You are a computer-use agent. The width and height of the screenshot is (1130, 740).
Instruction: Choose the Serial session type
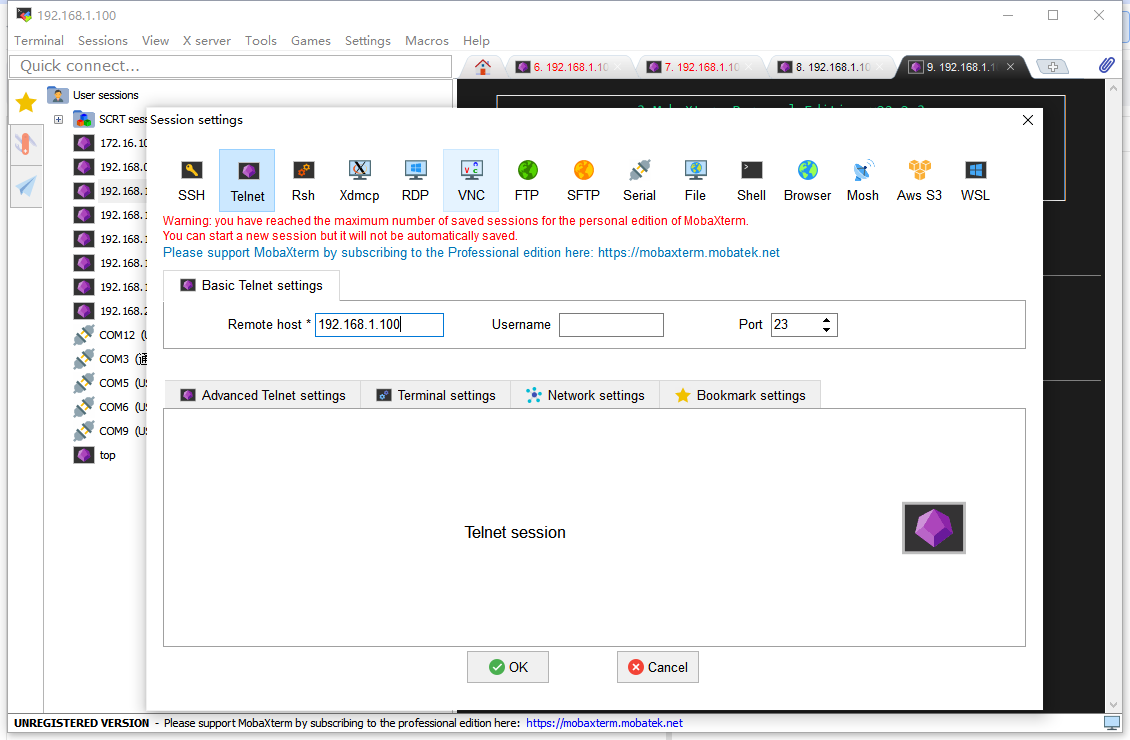[x=639, y=180]
